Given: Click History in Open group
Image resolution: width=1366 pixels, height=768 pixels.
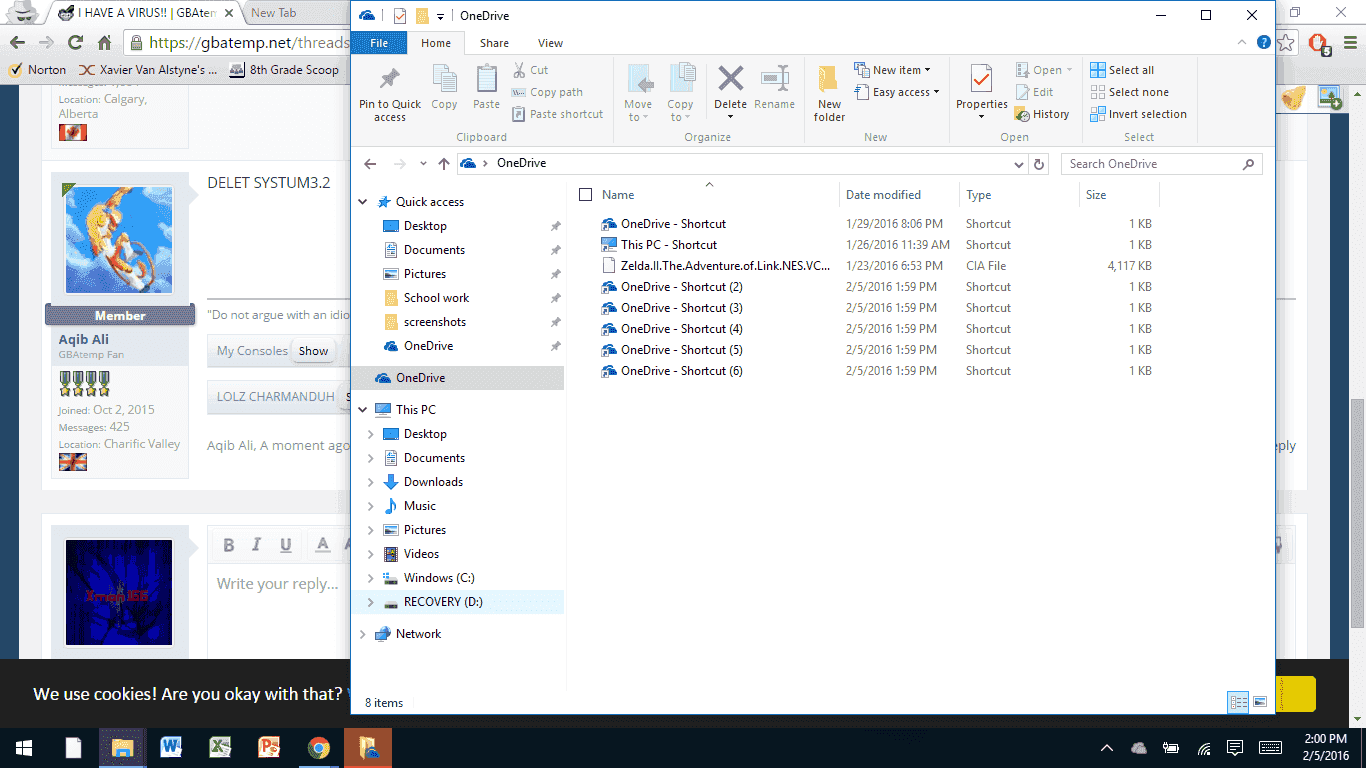Looking at the screenshot, I should tap(1043, 114).
